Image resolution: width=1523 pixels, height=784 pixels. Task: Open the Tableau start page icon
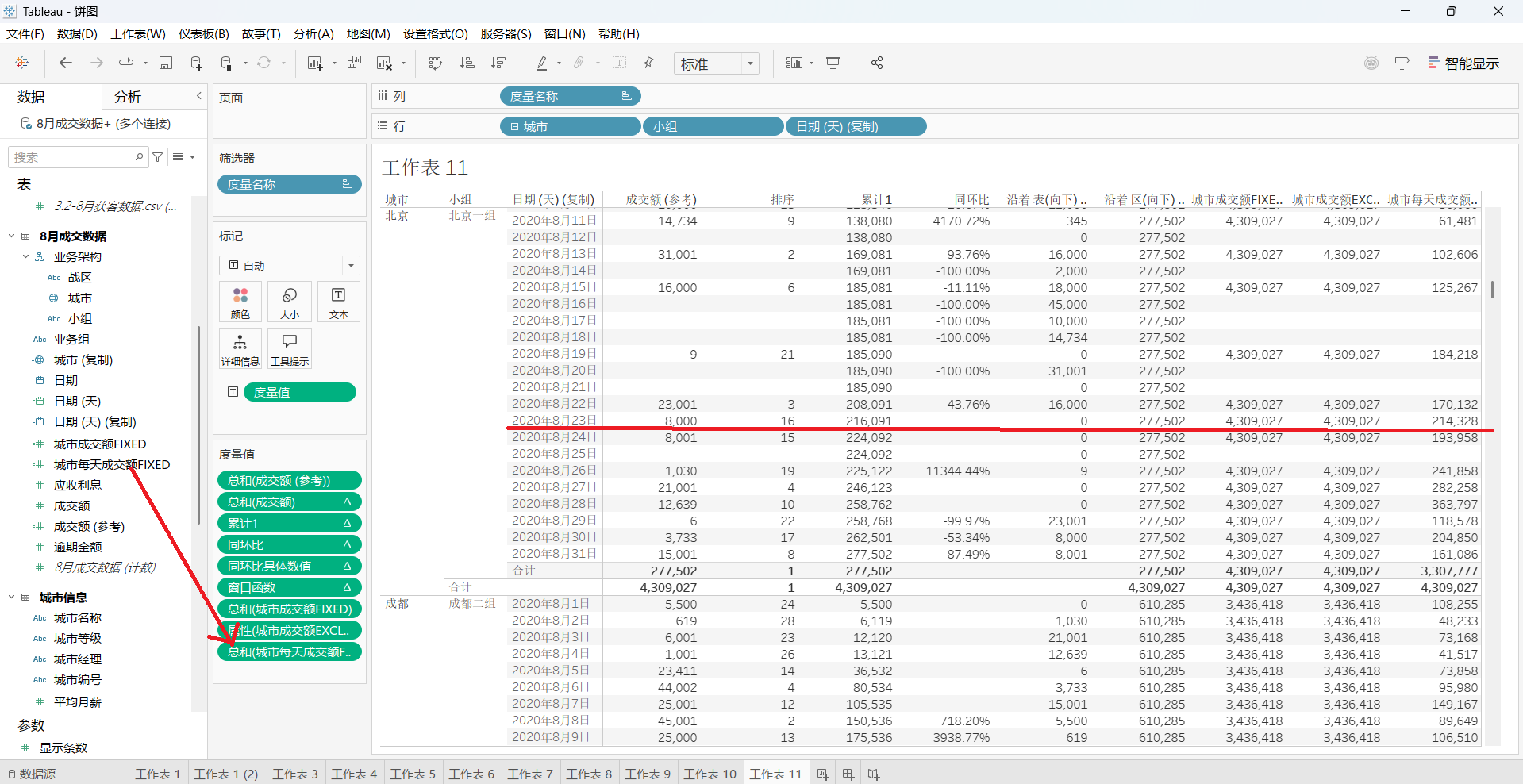[x=22, y=63]
